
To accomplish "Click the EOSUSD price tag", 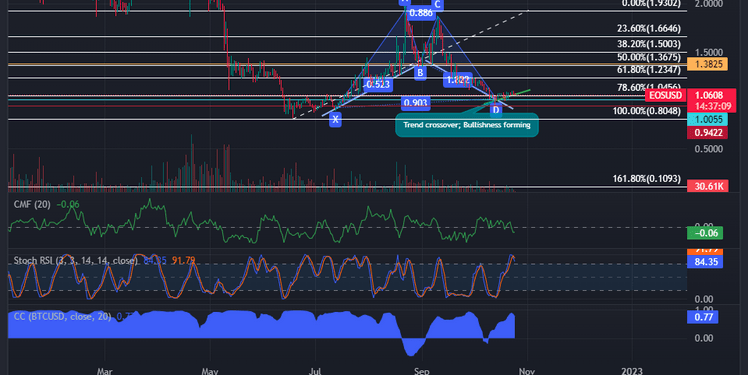I will click(x=665, y=95).
